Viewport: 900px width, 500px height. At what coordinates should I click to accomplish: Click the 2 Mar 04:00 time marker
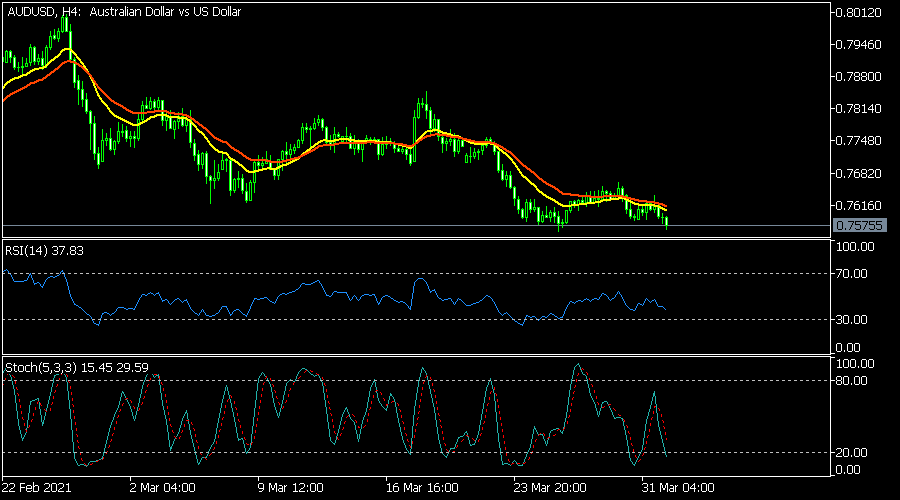(162, 487)
